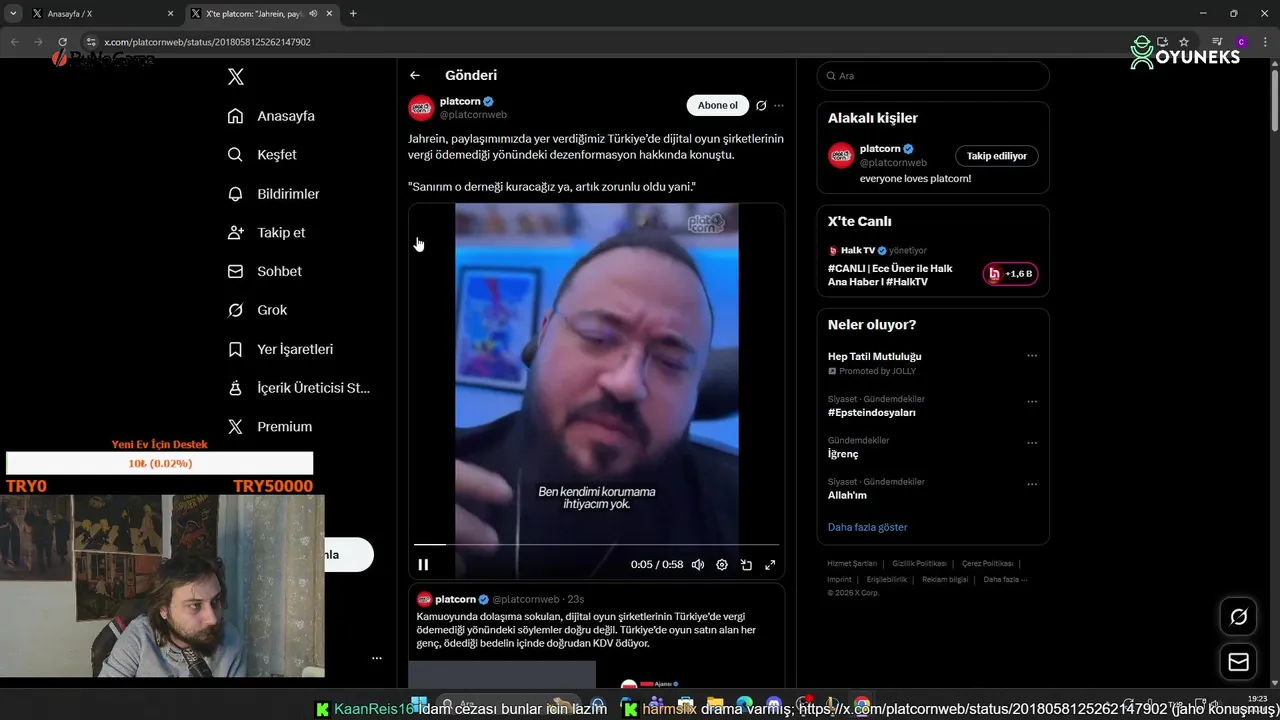The image size is (1280, 720).
Task: Expand the Daha fazla footer menu
Action: tap(1005, 579)
